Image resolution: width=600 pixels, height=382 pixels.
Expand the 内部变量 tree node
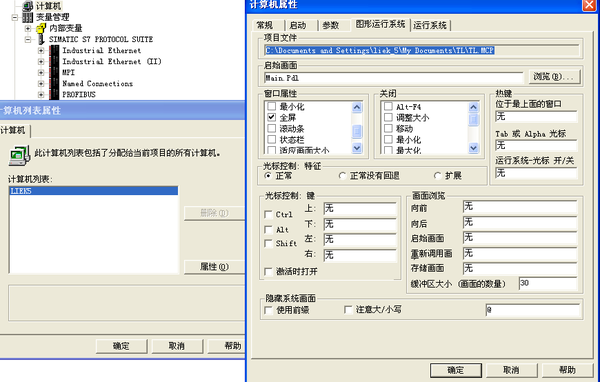tap(28, 28)
